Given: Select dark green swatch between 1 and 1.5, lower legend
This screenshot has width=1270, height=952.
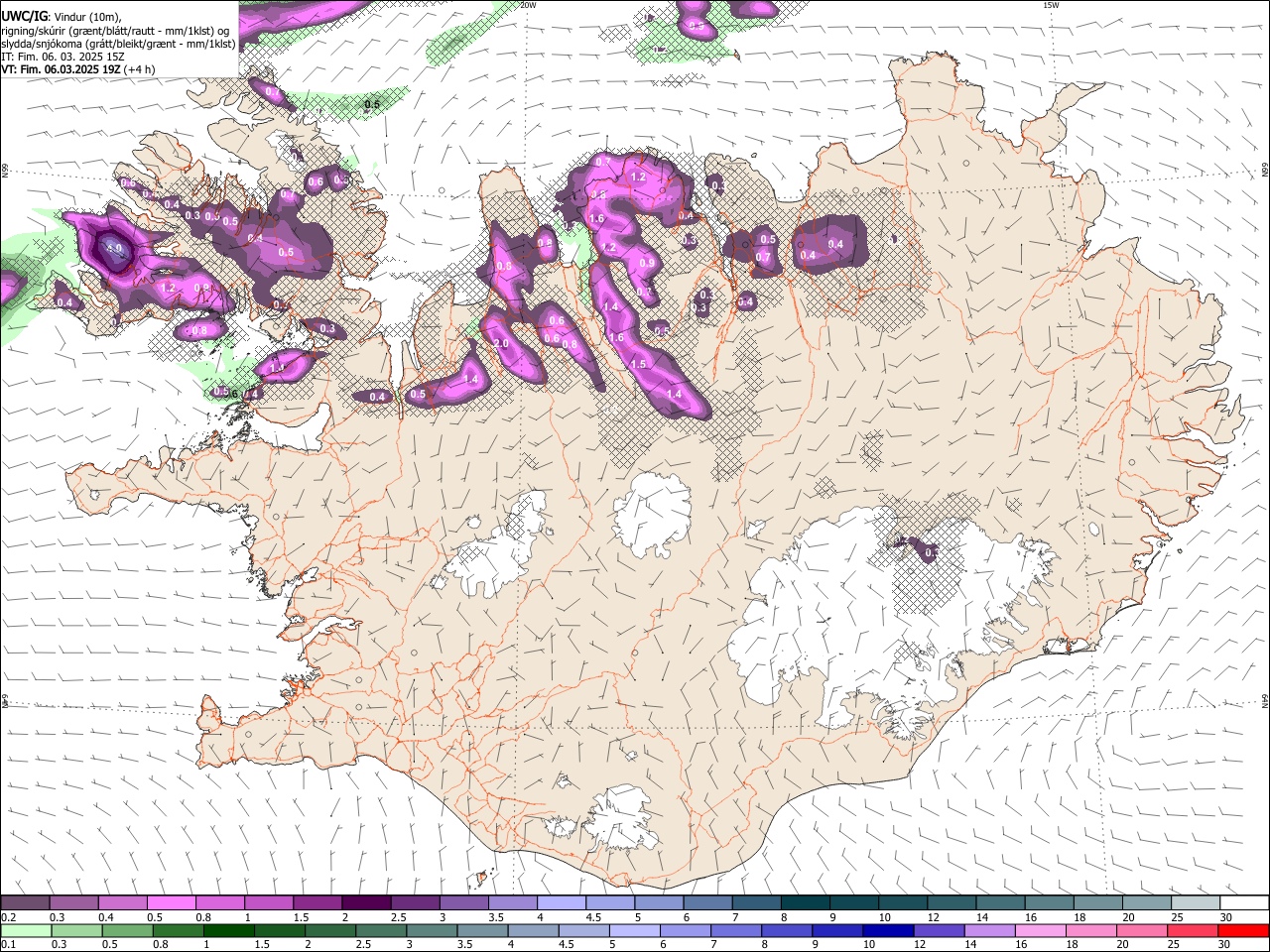Looking at the screenshot, I should point(229,930).
